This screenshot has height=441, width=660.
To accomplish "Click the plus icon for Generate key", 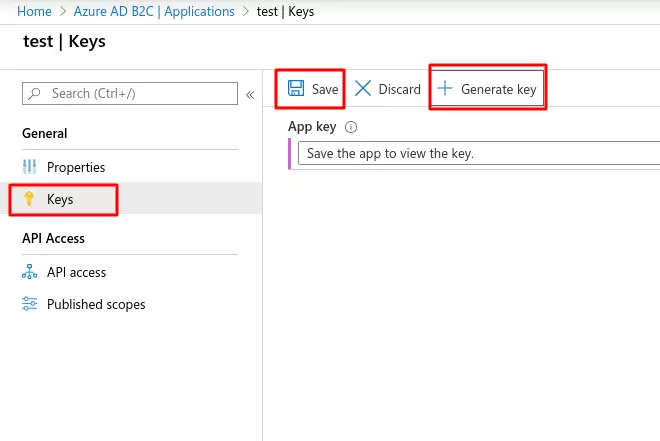I will (x=445, y=88).
